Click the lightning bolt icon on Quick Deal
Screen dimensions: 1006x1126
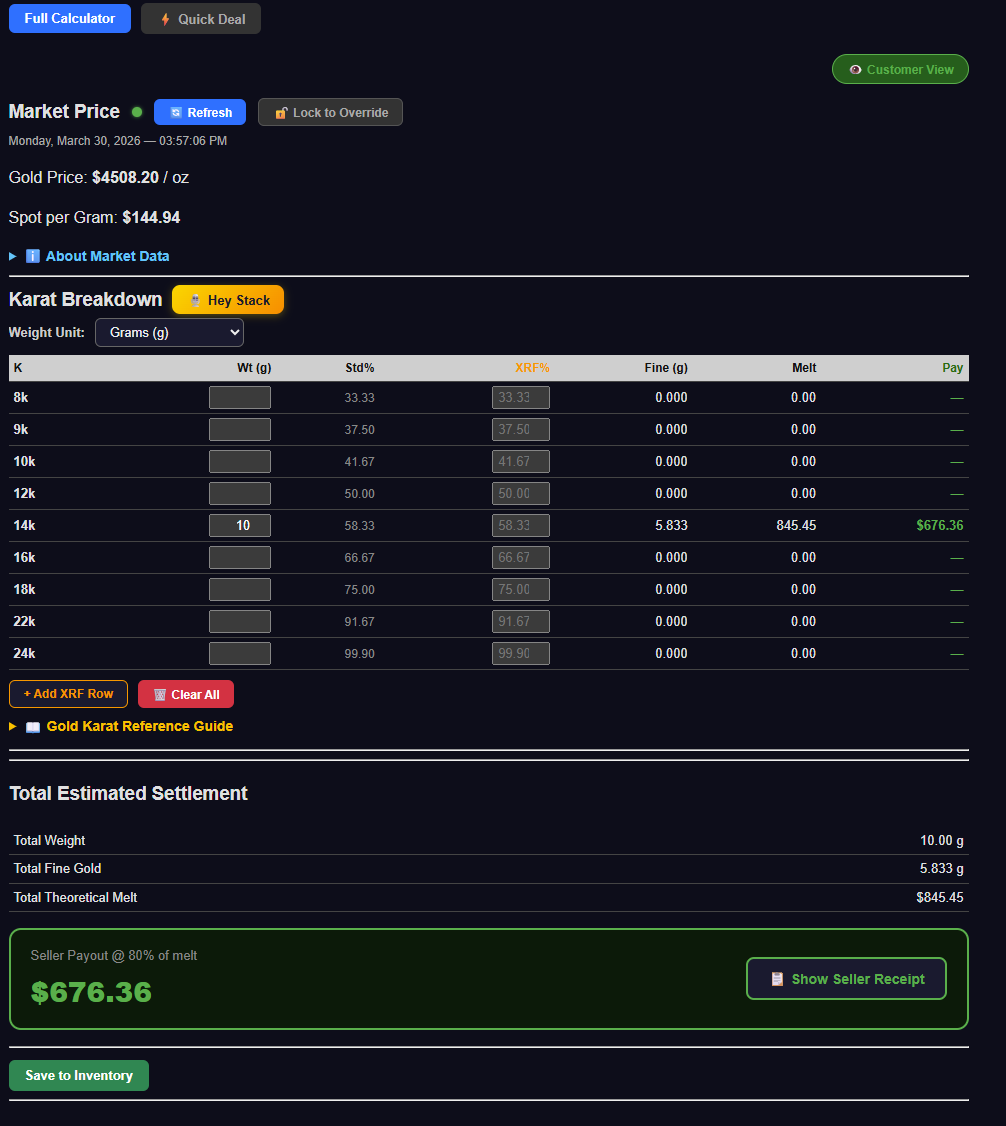coord(165,19)
